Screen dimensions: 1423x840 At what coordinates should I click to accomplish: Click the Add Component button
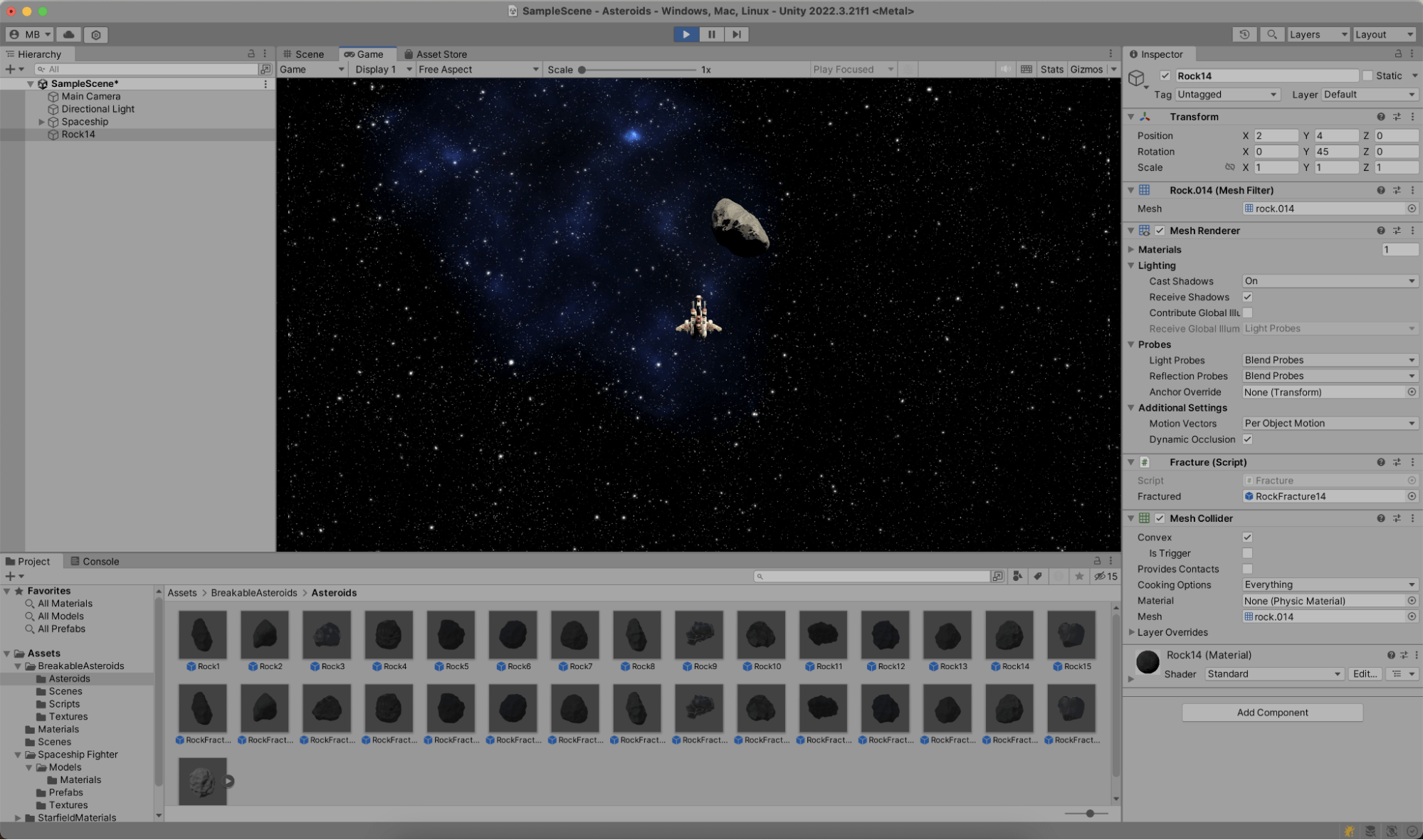pos(1271,712)
